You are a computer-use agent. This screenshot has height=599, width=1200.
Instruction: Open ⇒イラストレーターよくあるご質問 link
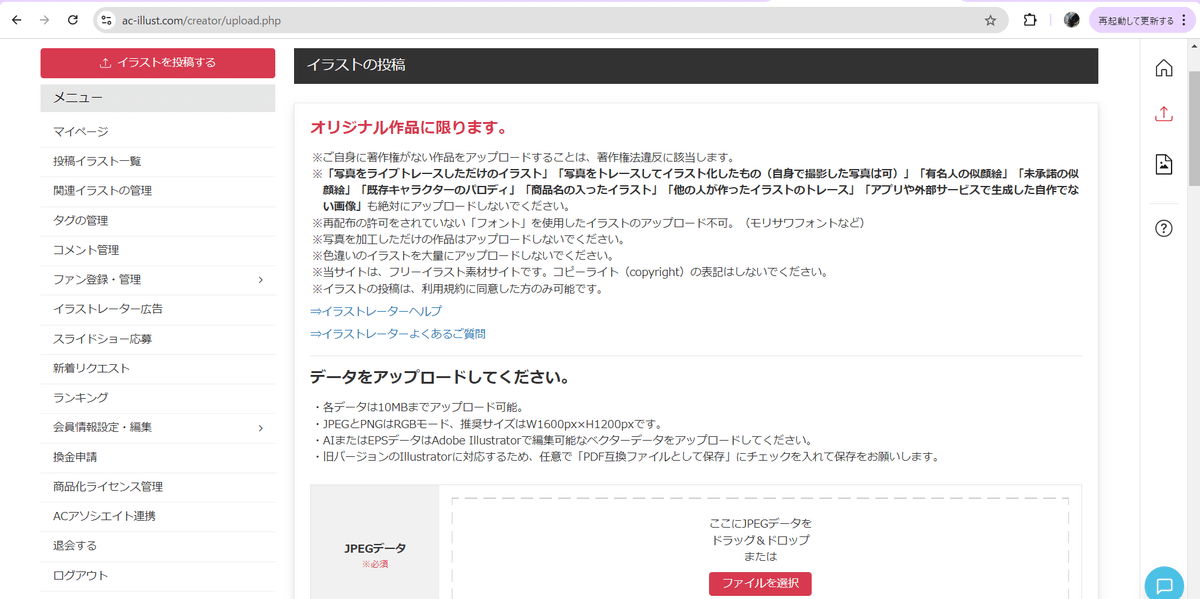click(398, 334)
